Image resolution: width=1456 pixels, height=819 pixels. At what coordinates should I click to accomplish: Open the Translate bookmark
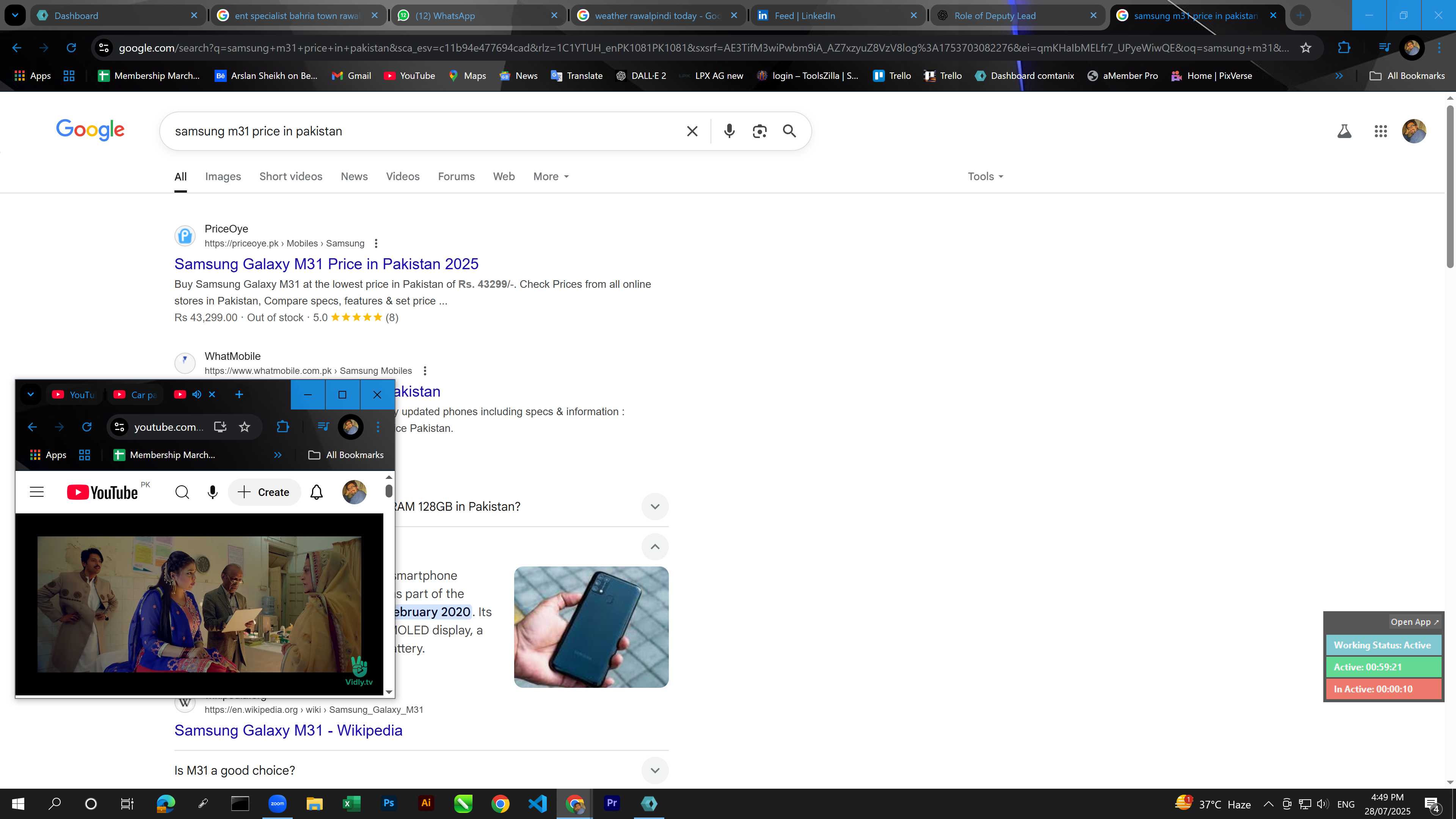[x=576, y=76]
